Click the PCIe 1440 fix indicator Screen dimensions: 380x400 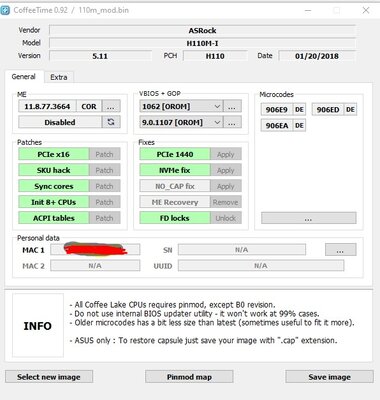[x=175, y=154]
